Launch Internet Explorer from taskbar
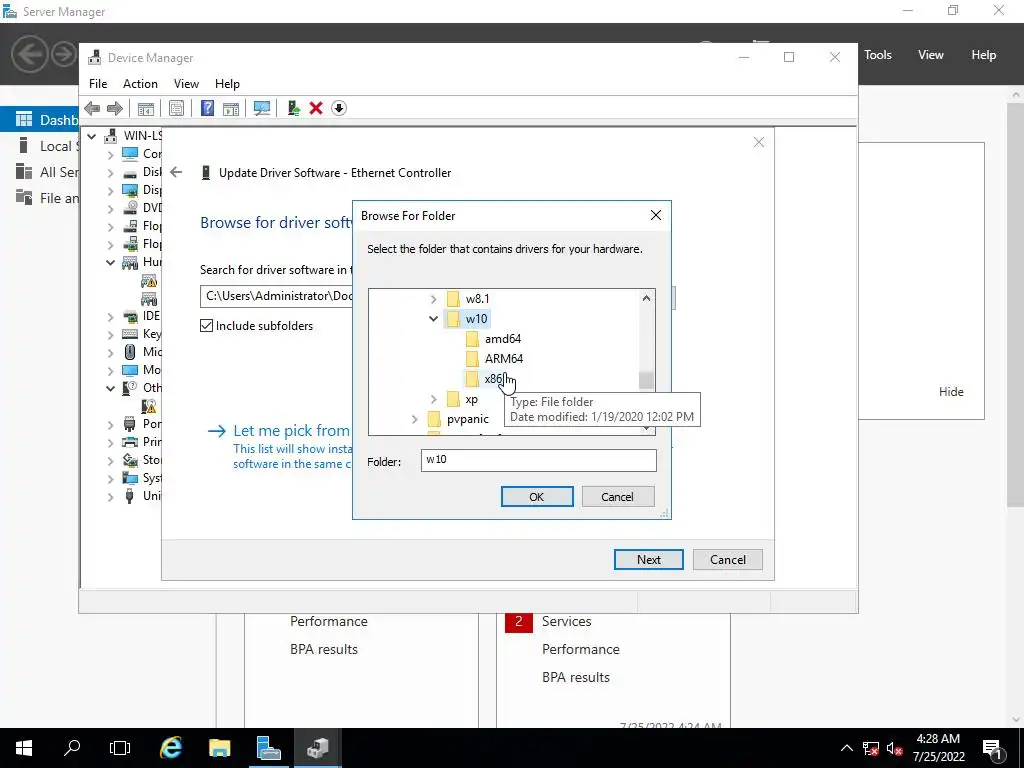The image size is (1024, 768). [x=171, y=748]
